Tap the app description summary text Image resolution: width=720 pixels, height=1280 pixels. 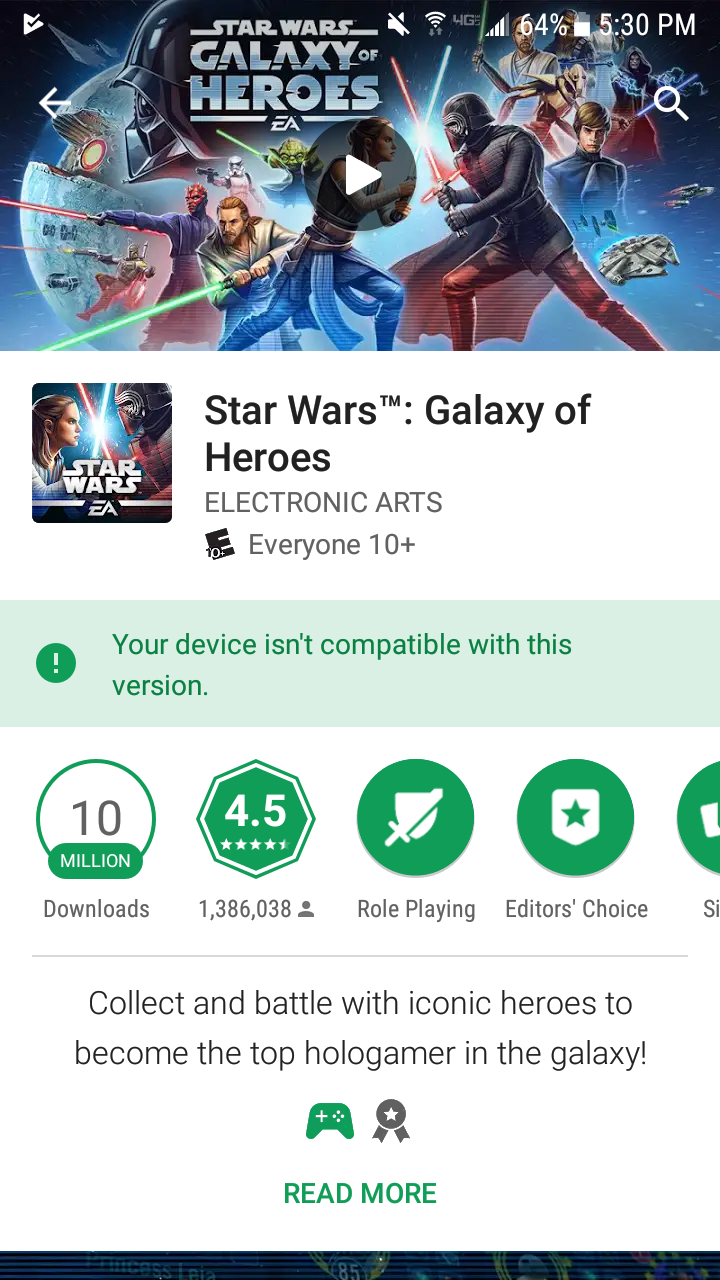pyautogui.click(x=360, y=1027)
